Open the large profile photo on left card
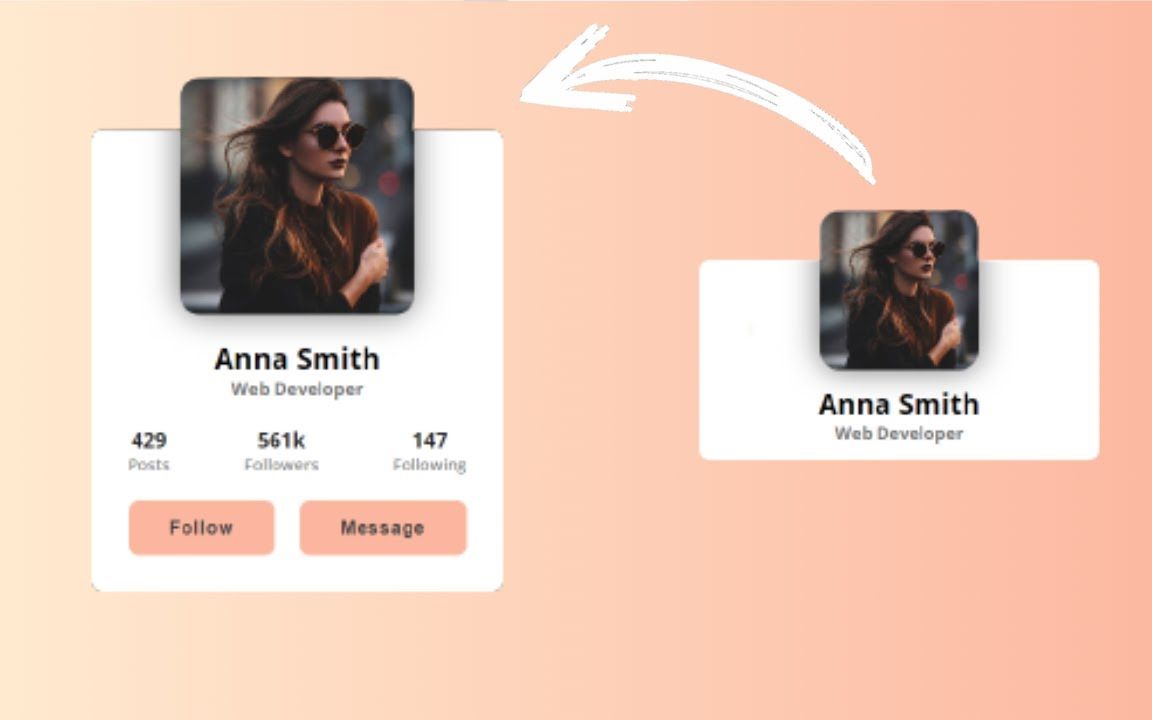Viewport: 1152px width, 720px height. click(297, 196)
